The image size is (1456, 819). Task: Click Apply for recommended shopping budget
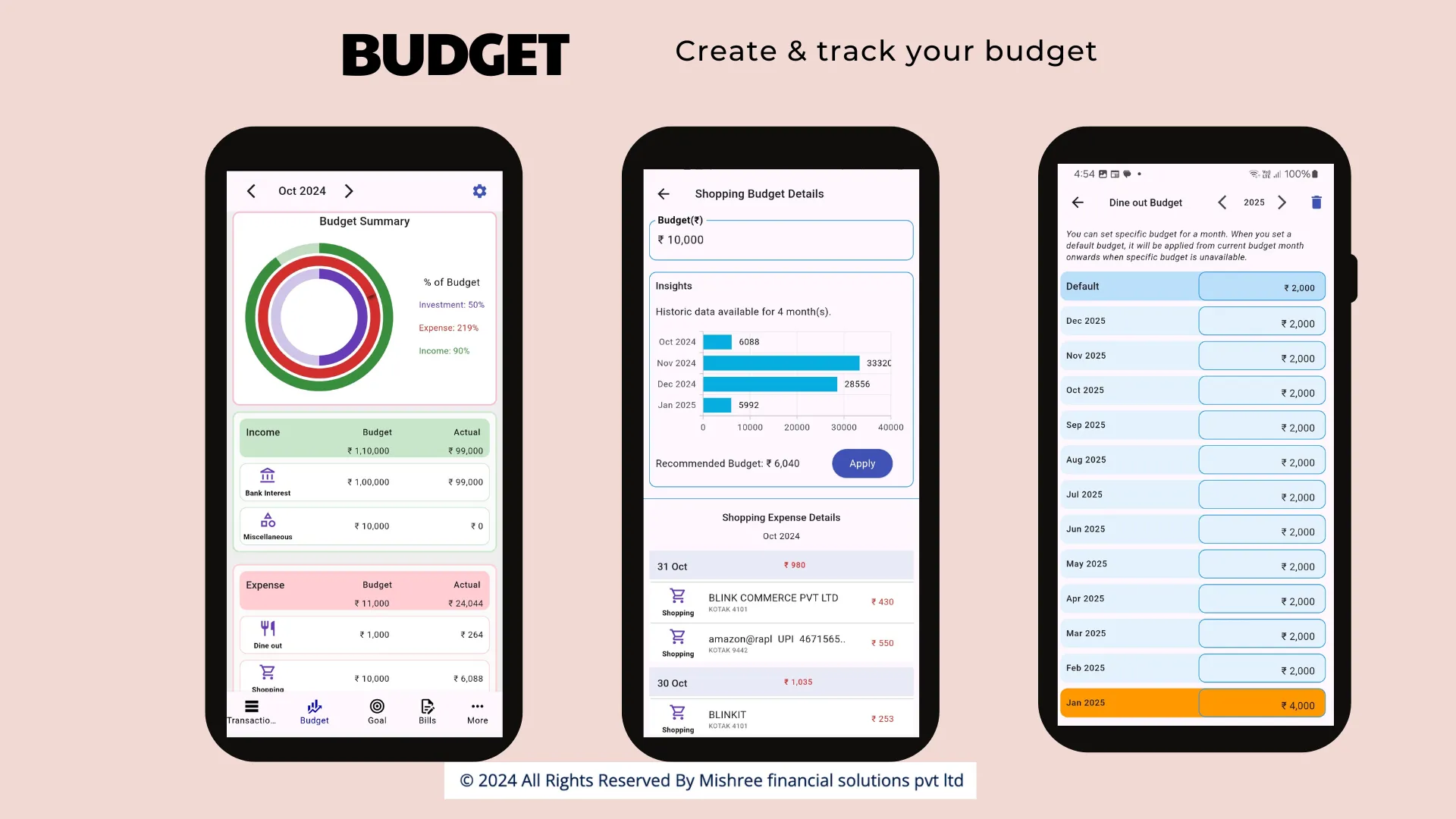861,463
